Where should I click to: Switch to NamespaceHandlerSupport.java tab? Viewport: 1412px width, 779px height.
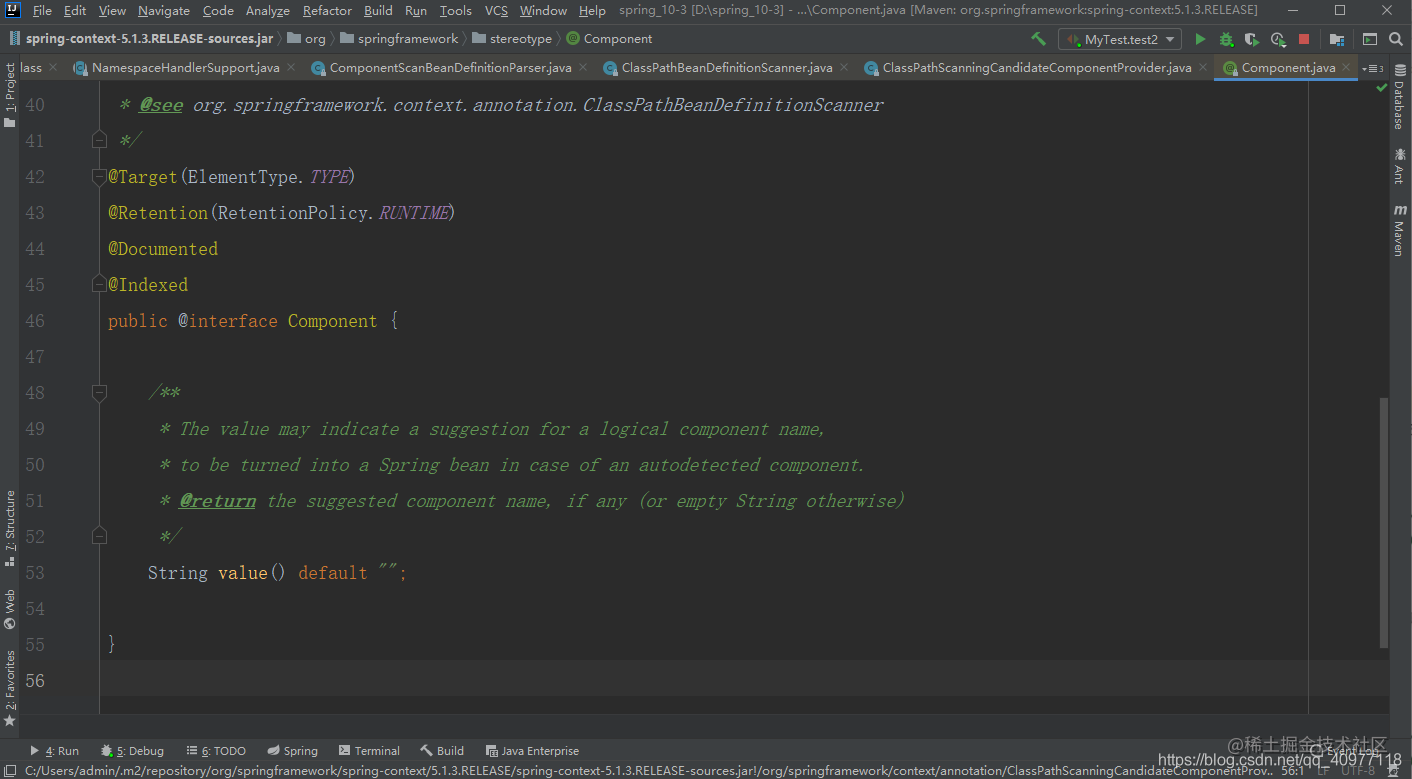tap(185, 68)
